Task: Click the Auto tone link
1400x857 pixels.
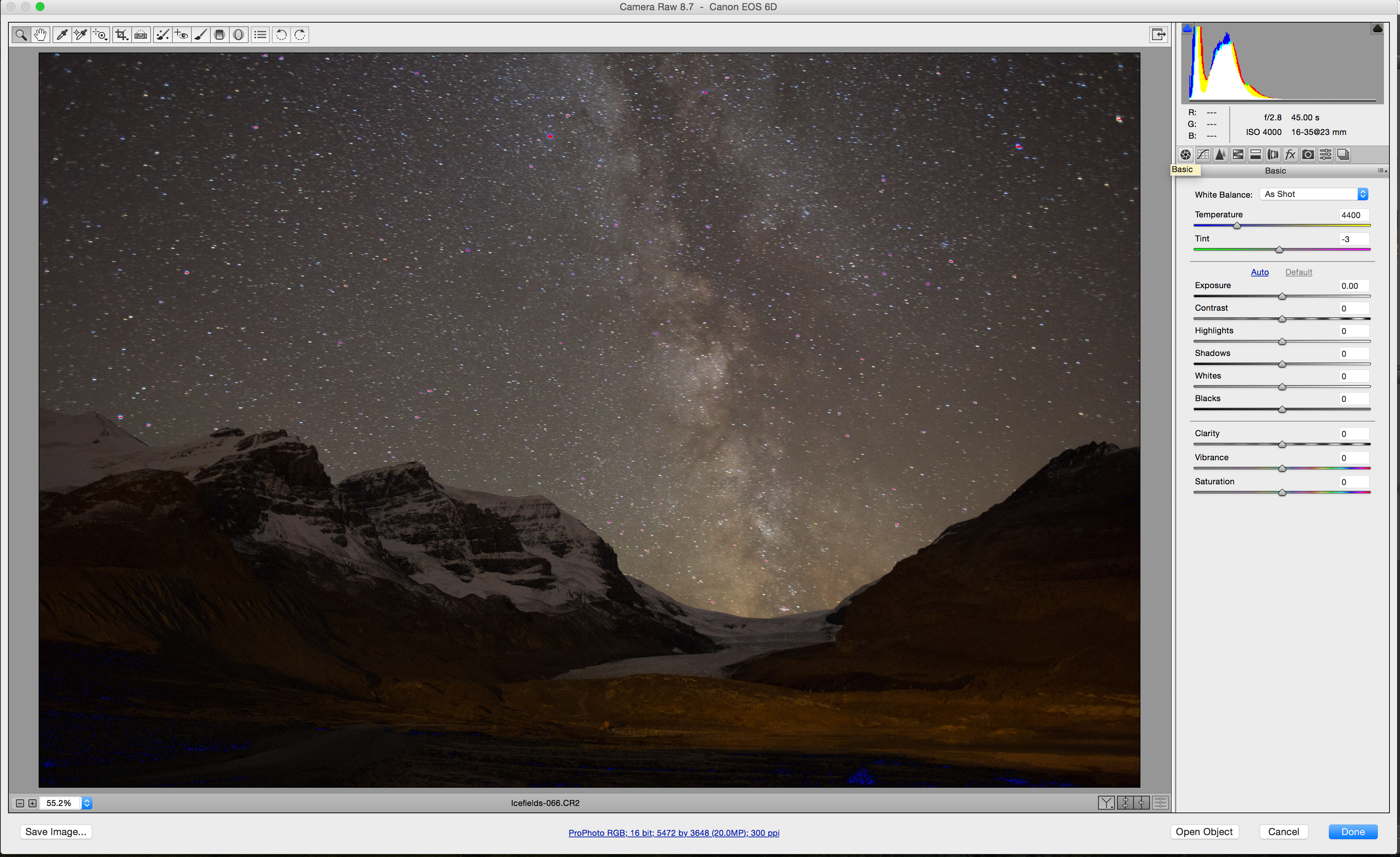Action: [1259, 272]
